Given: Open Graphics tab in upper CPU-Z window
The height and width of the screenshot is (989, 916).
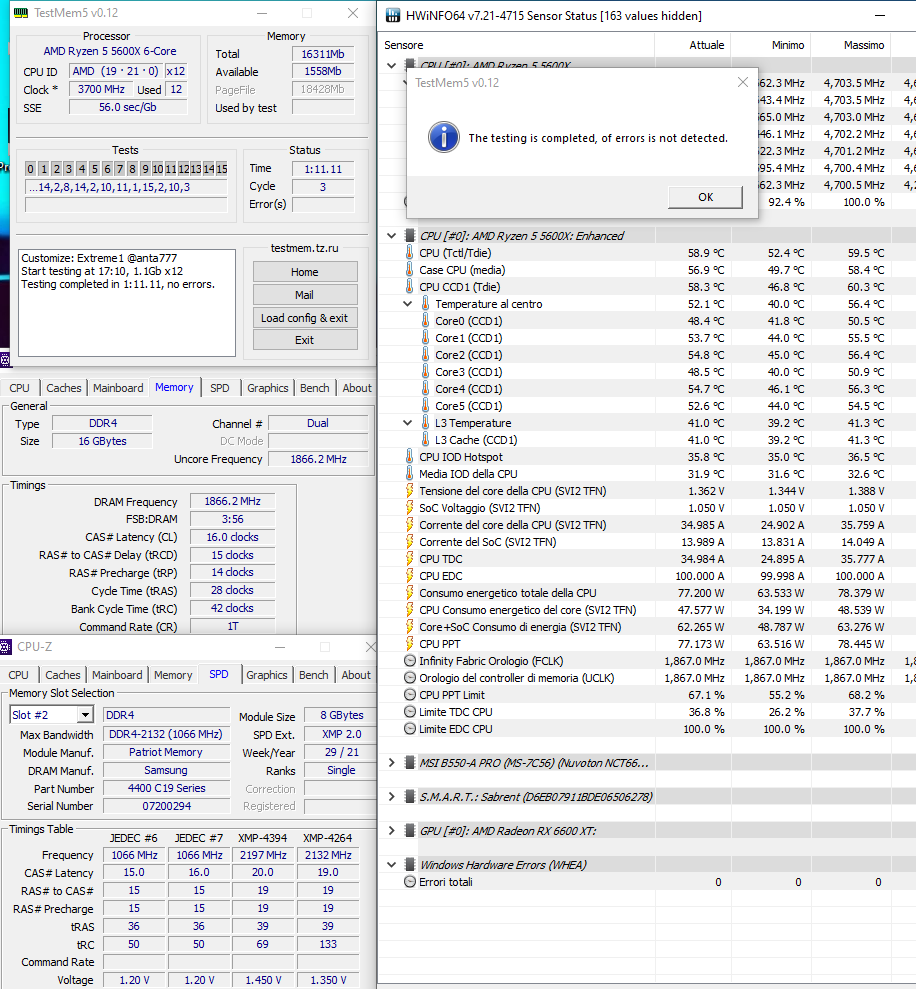Looking at the screenshot, I should [x=267, y=388].
